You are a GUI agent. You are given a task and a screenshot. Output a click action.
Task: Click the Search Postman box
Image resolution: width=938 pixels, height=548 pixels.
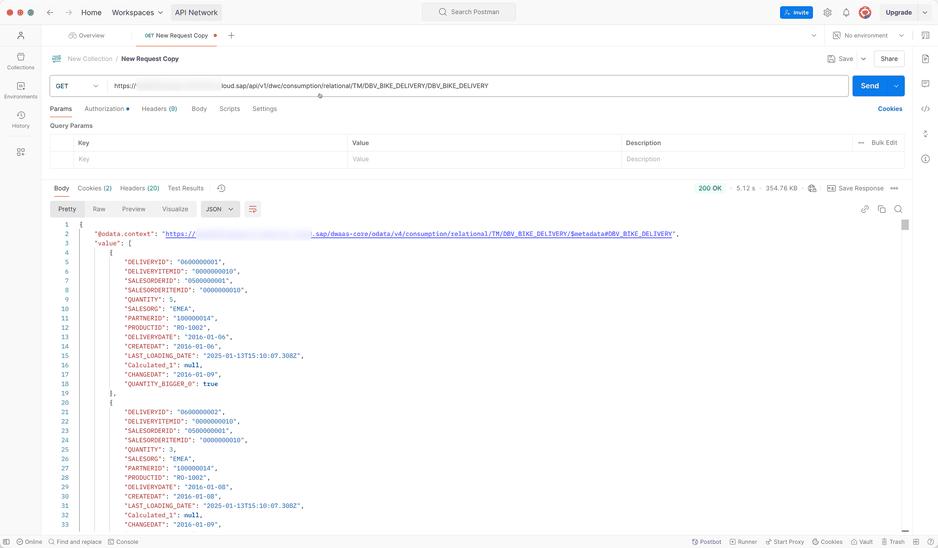pyautogui.click(x=469, y=12)
